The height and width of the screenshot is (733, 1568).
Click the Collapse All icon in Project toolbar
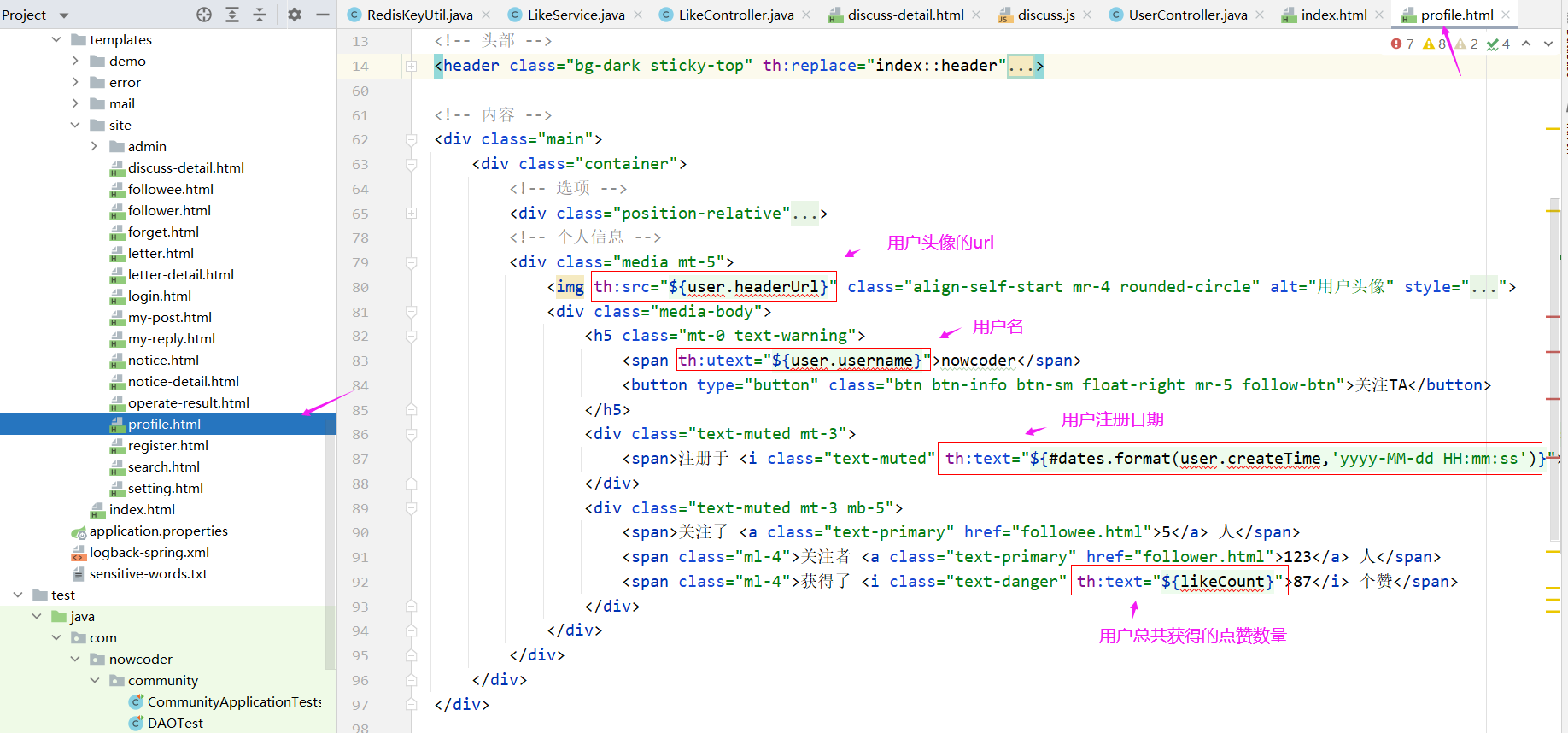tap(260, 15)
